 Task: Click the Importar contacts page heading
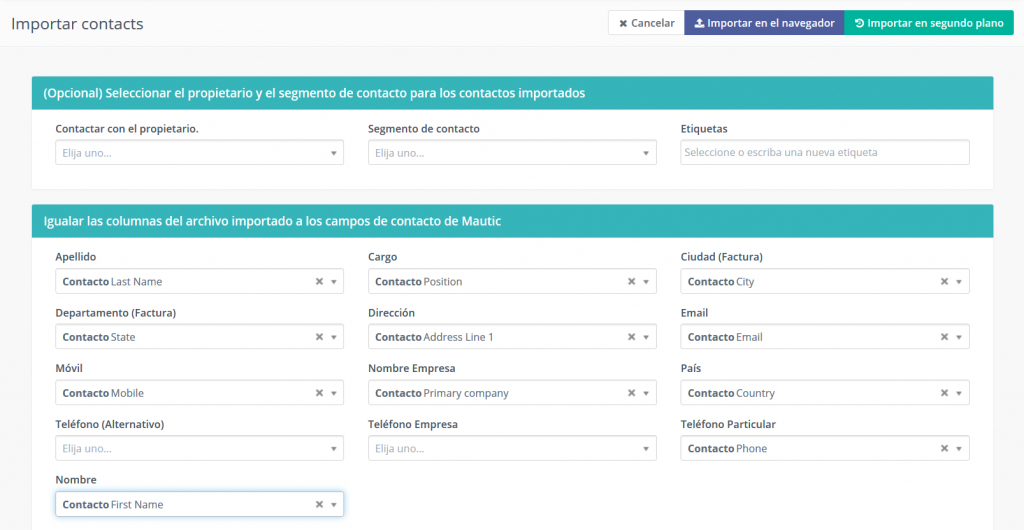pyautogui.click(x=77, y=23)
